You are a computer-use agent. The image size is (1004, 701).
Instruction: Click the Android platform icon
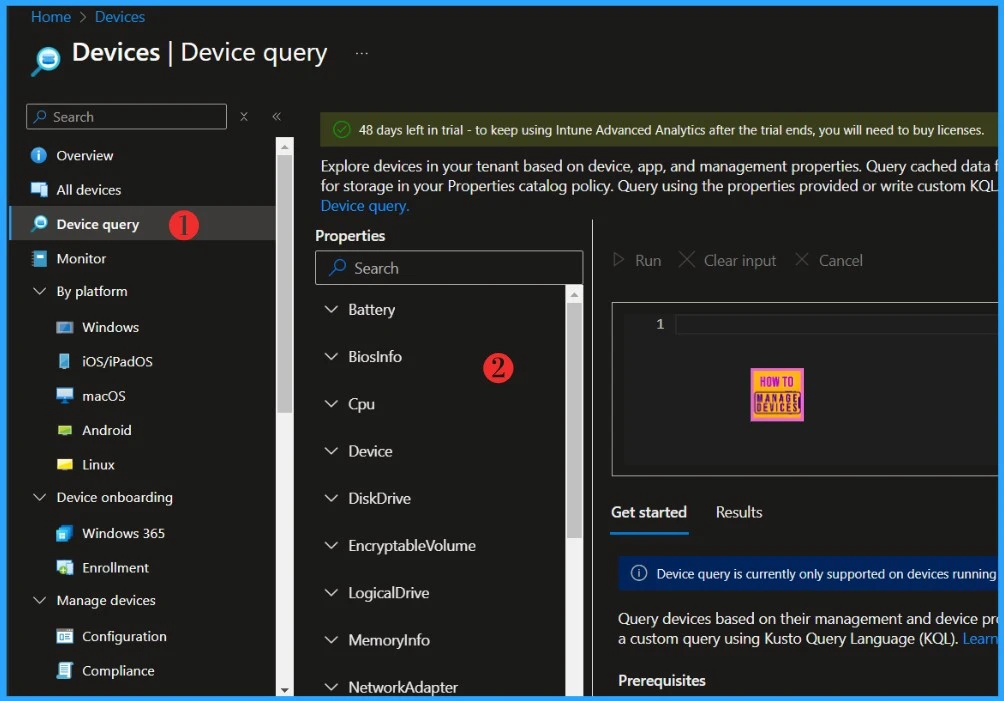point(65,430)
